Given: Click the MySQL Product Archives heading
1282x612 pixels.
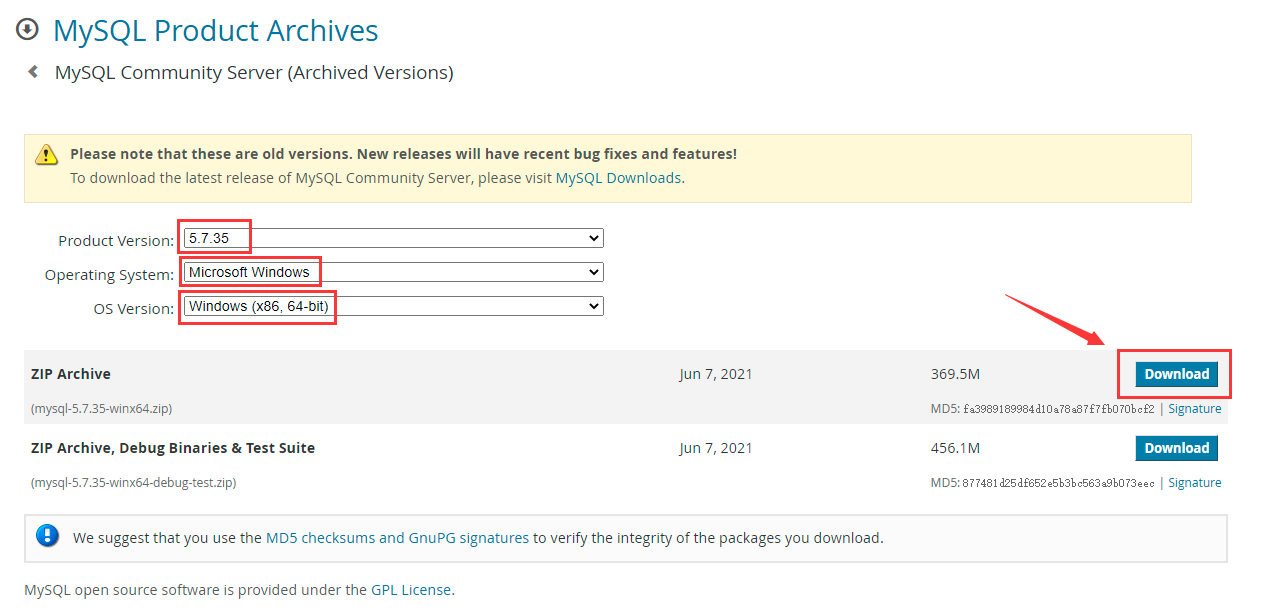Looking at the screenshot, I should (x=216, y=31).
